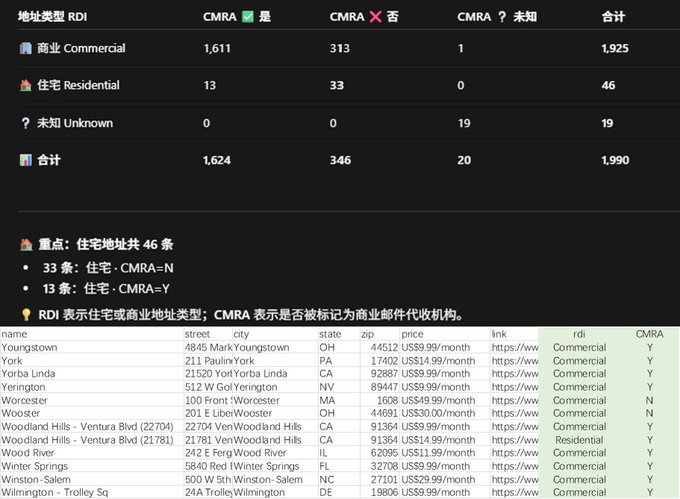680x499 pixels.
Task: Open the link in the York row
Action: (x=514, y=361)
